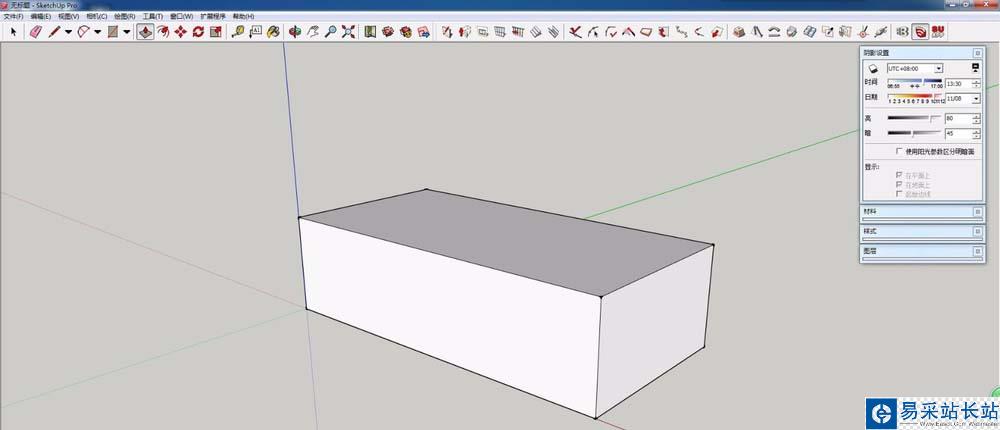Pick the Tape Measure tool
Viewport: 1000px width, 430px height.
pyautogui.click(x=238, y=32)
